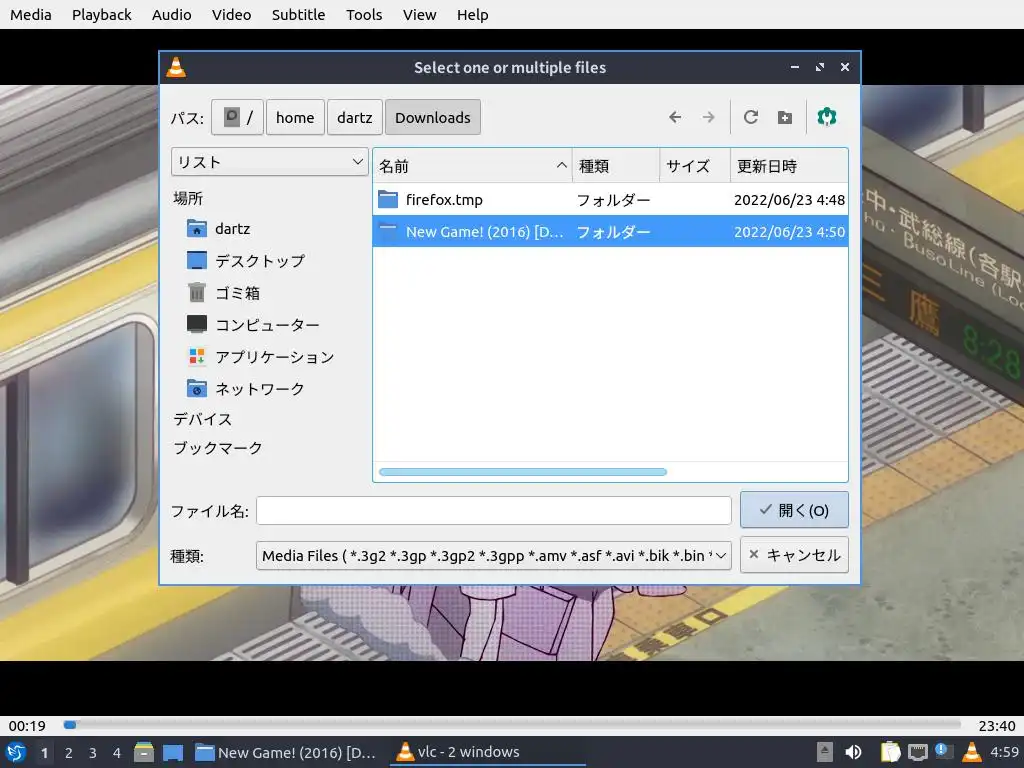Click the elapsed time 00:19 label
This screenshot has height=768, width=1024.
[27, 726]
